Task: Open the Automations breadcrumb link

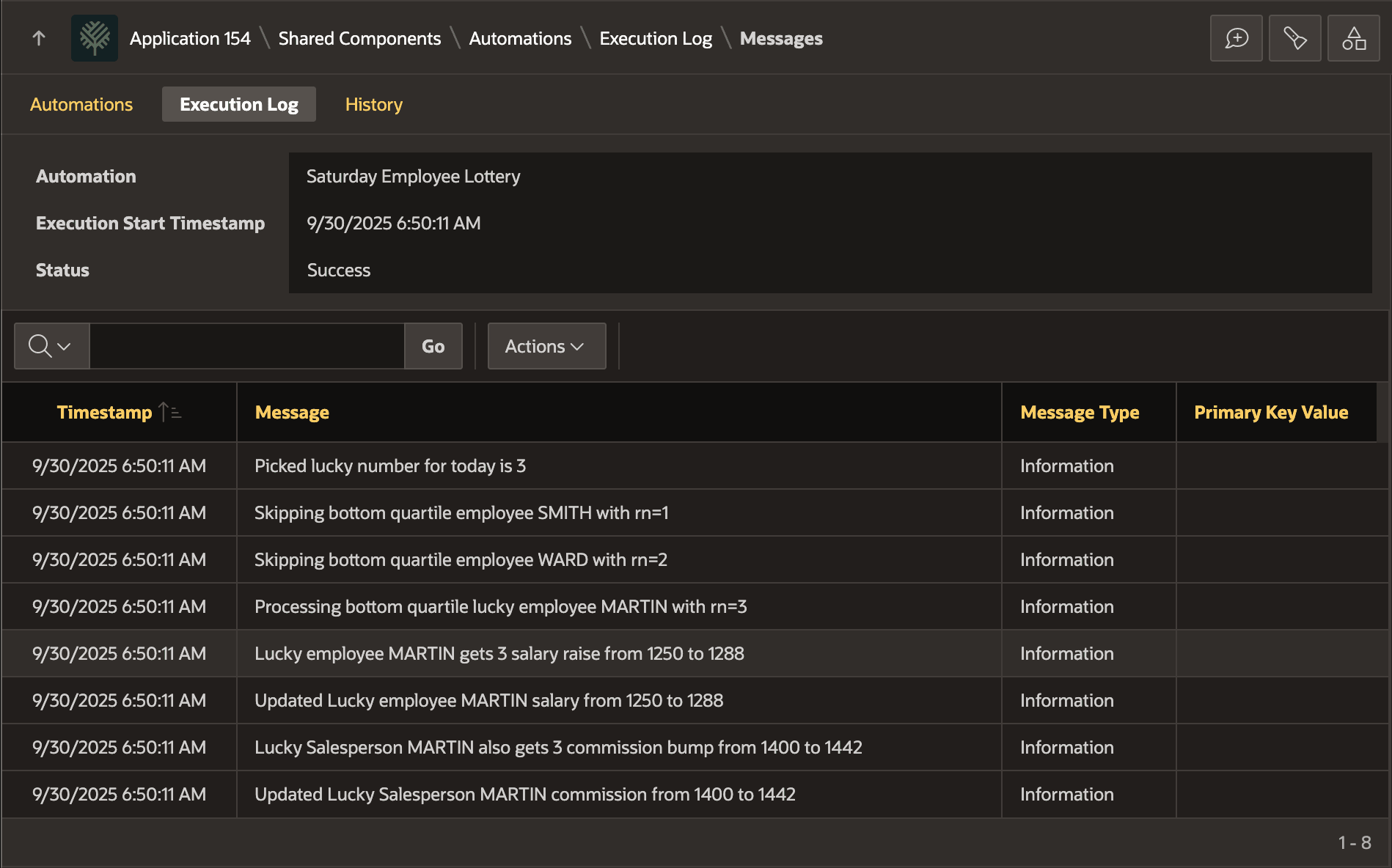Action: 520,38
